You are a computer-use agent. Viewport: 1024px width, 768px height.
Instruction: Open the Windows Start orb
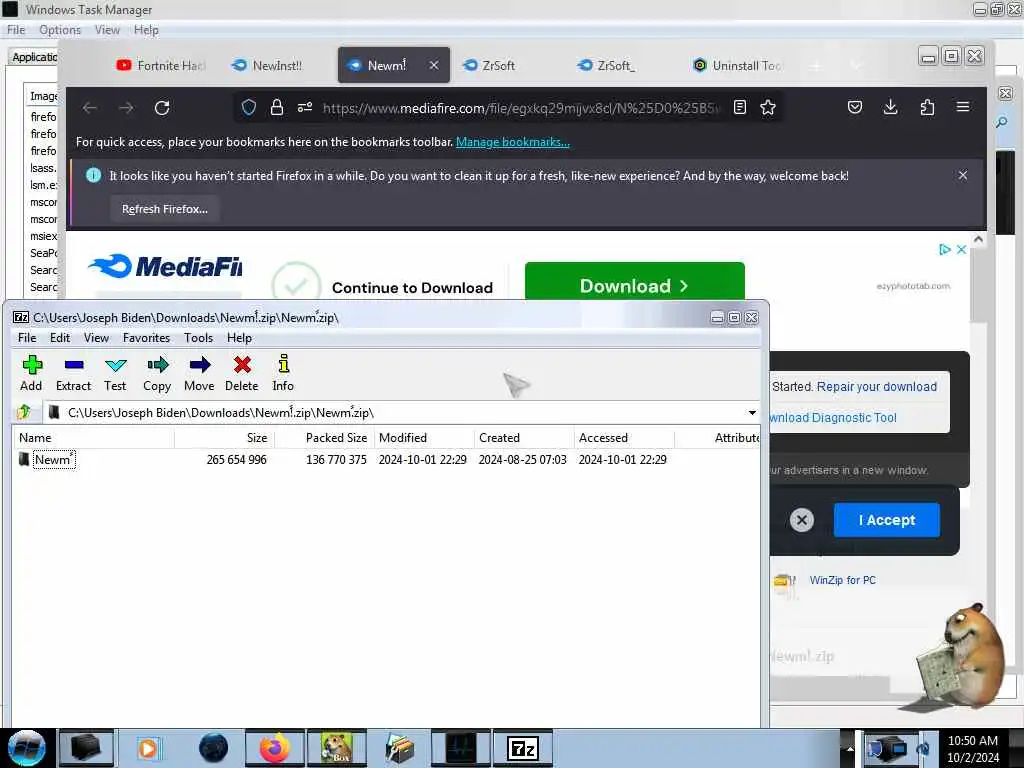point(26,748)
